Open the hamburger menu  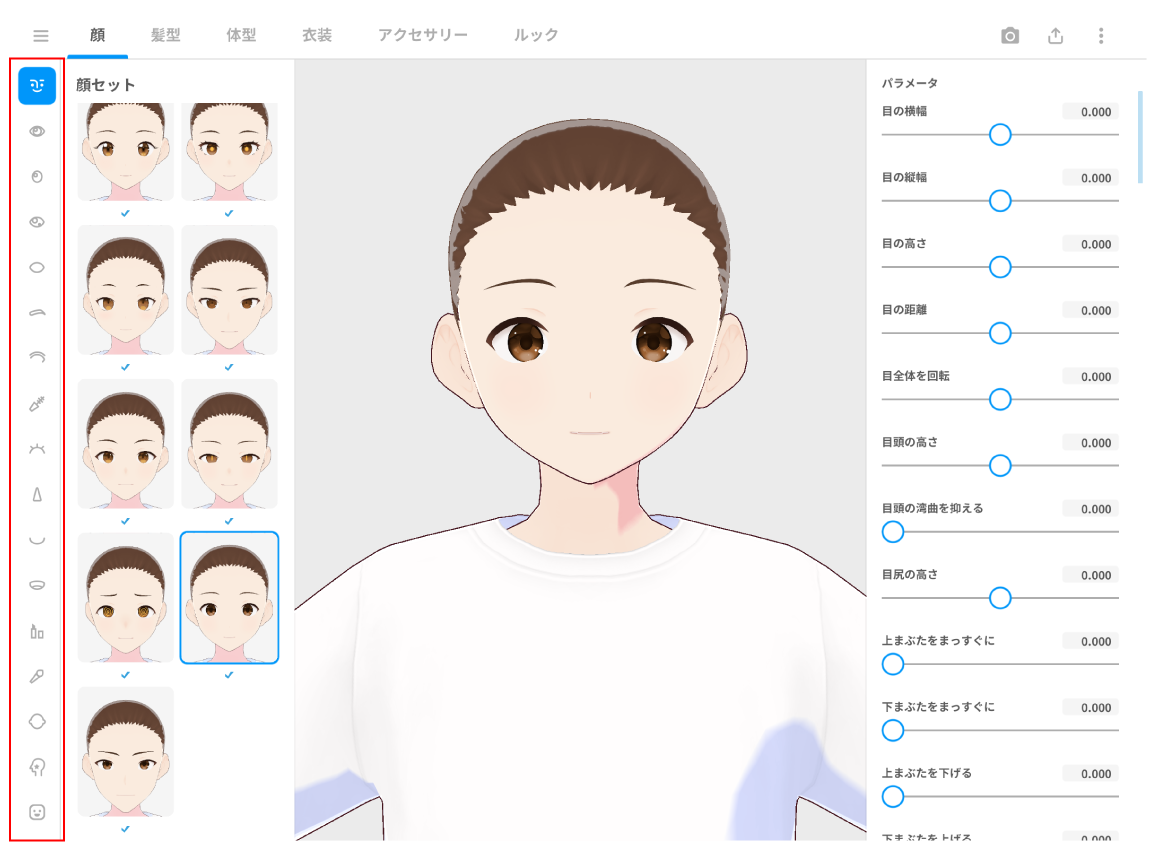41,36
